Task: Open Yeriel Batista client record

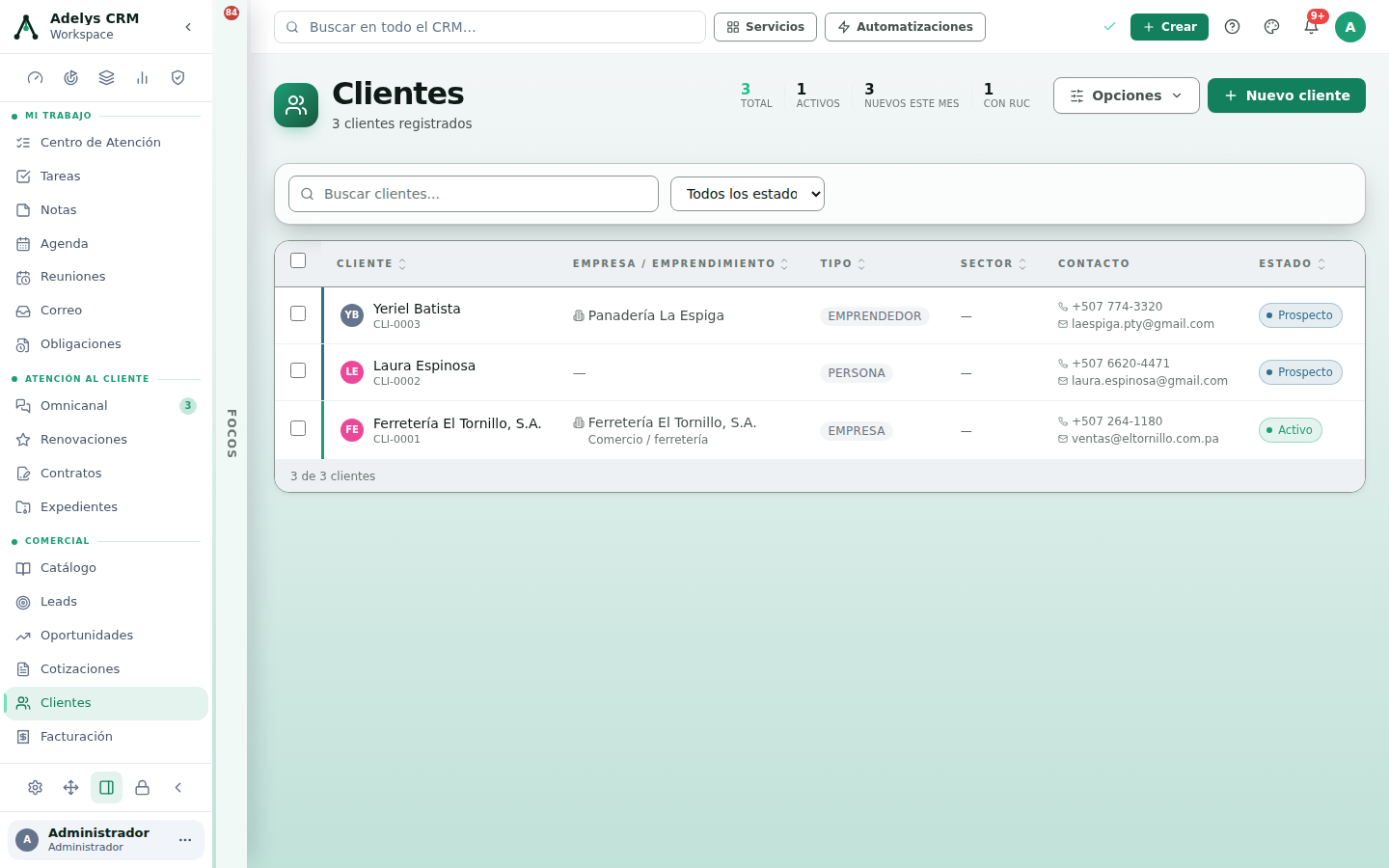Action: coord(417,309)
